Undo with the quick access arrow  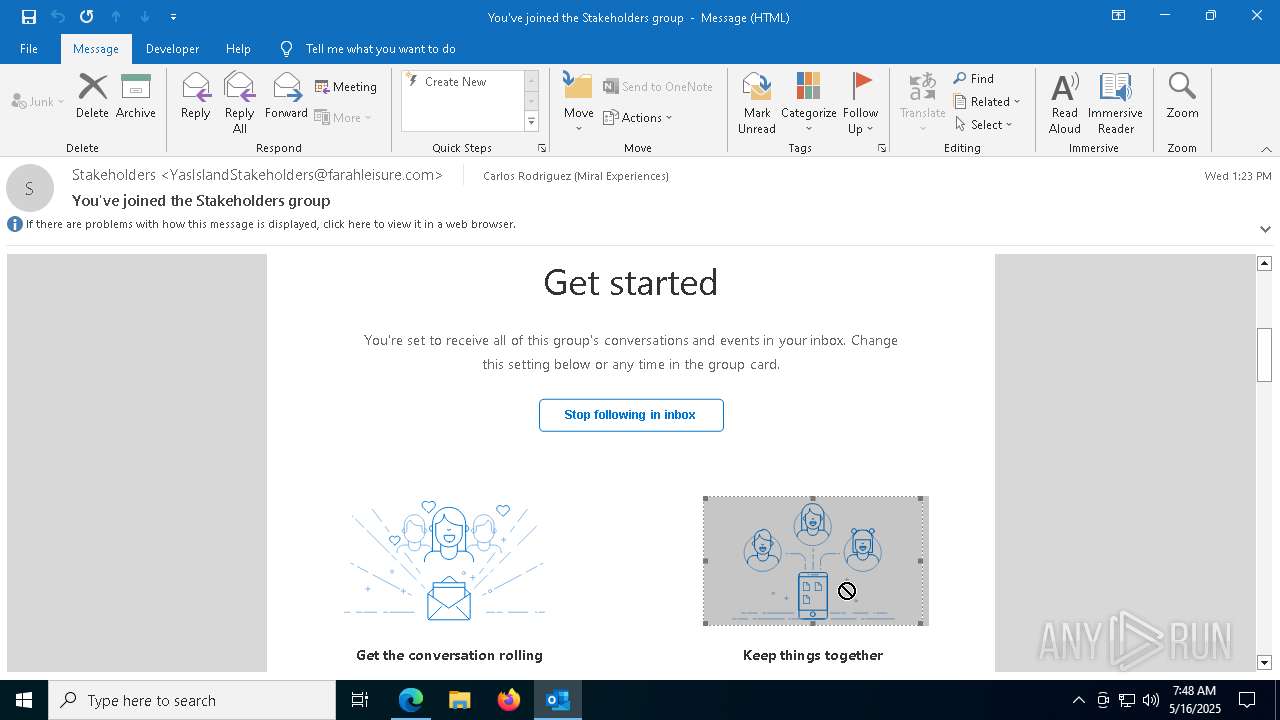(58, 17)
